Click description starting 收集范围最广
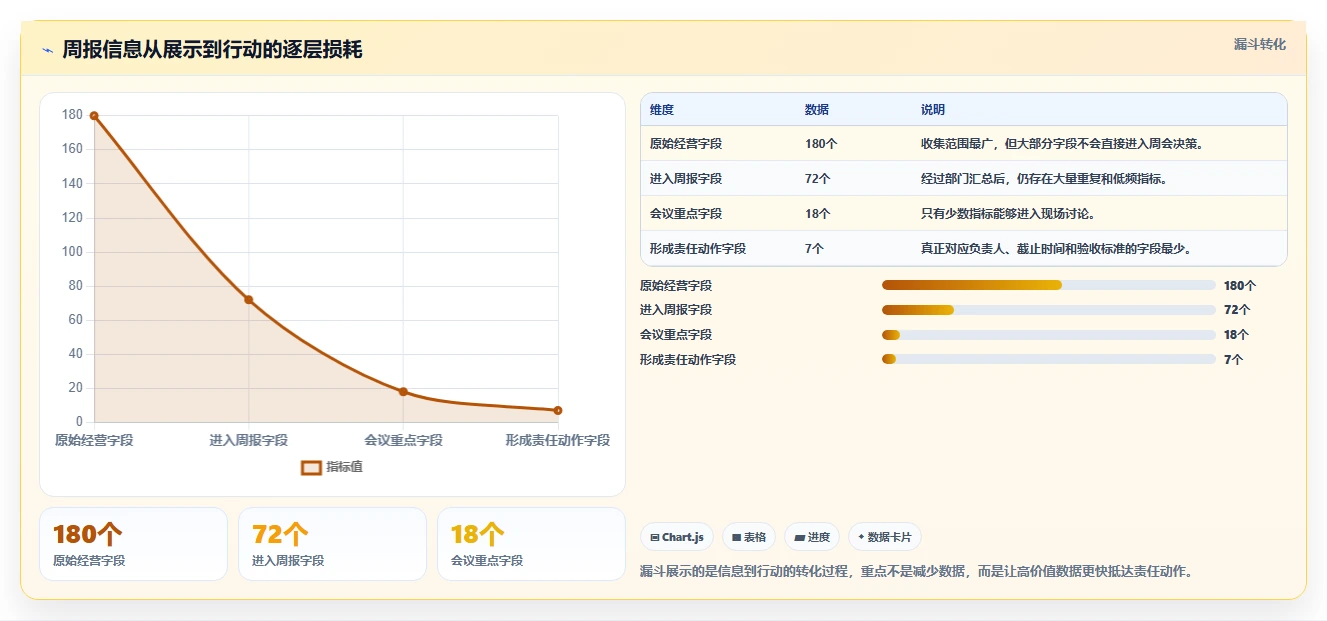1327x621 pixels. coord(1063,144)
